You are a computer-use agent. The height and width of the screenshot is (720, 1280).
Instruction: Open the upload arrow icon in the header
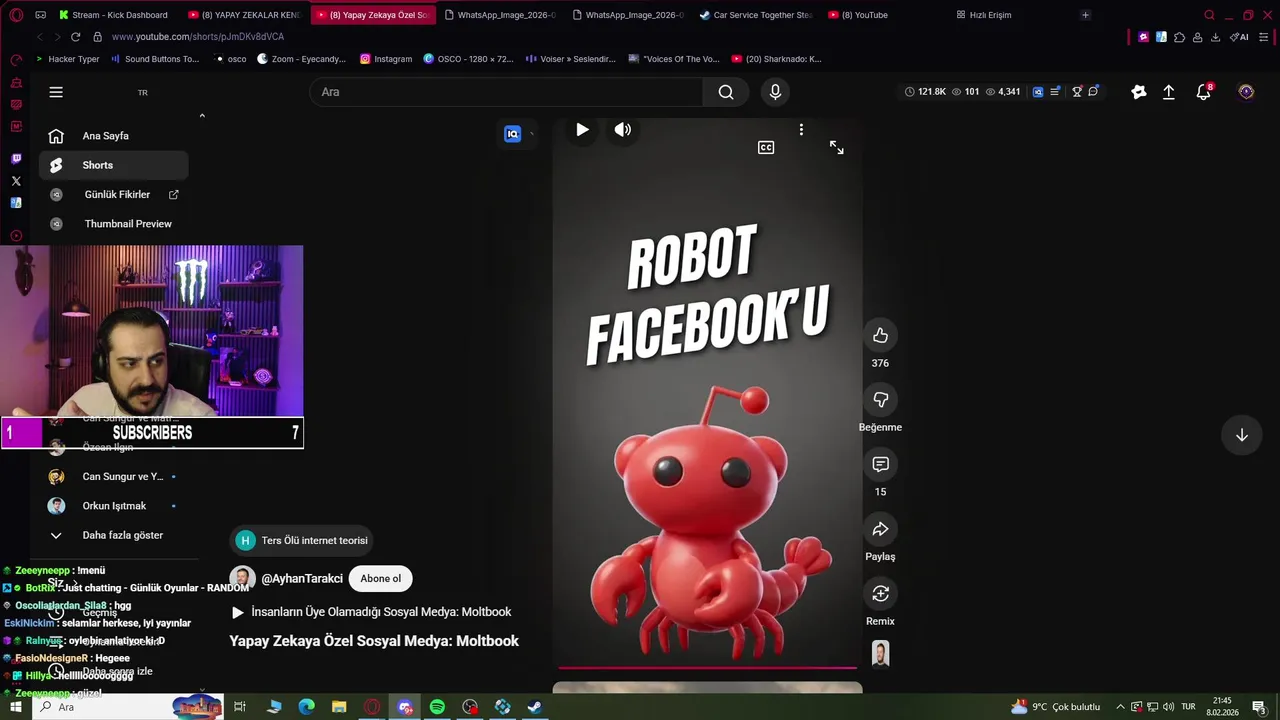coord(1168,92)
